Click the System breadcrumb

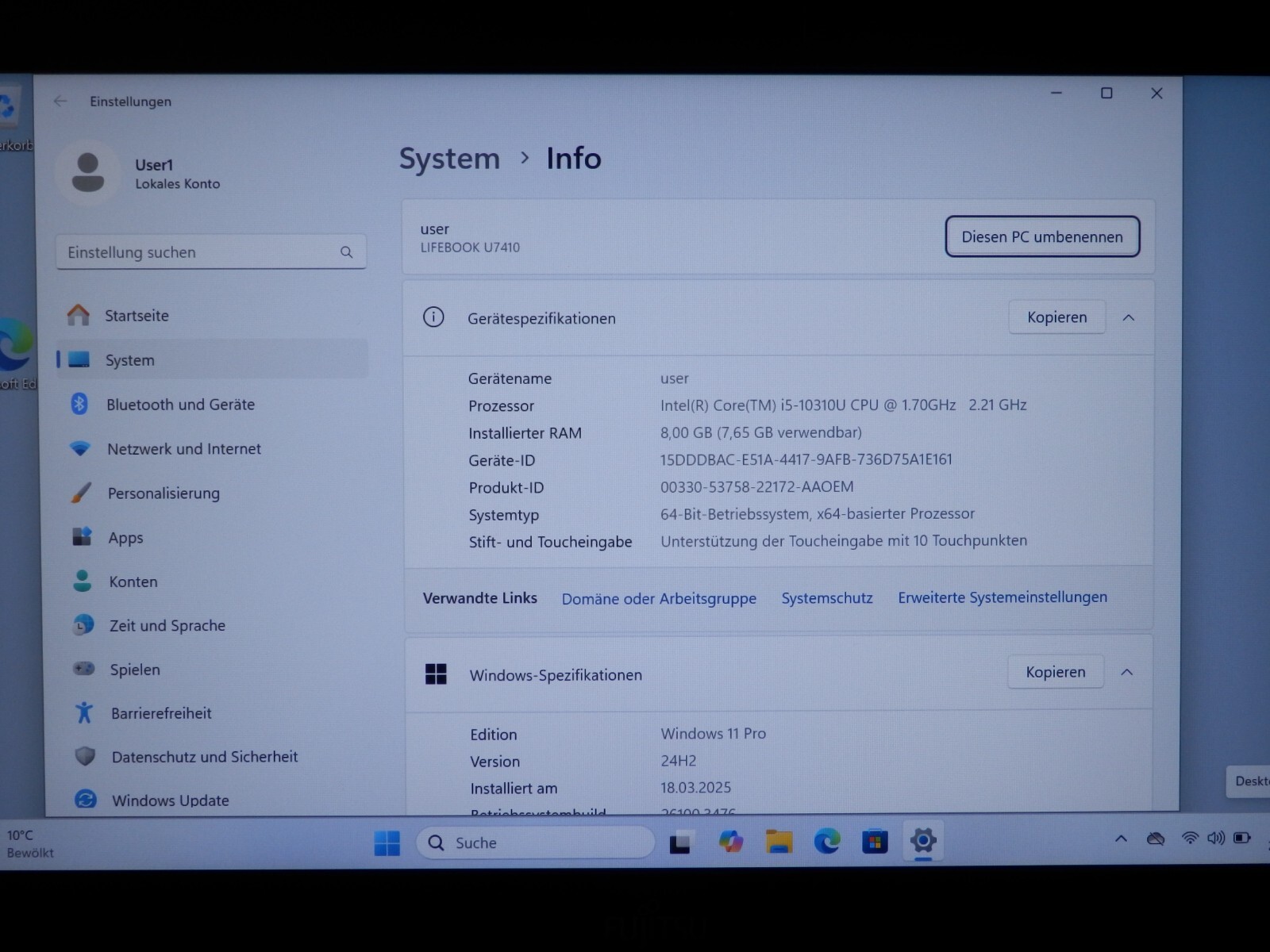449,159
